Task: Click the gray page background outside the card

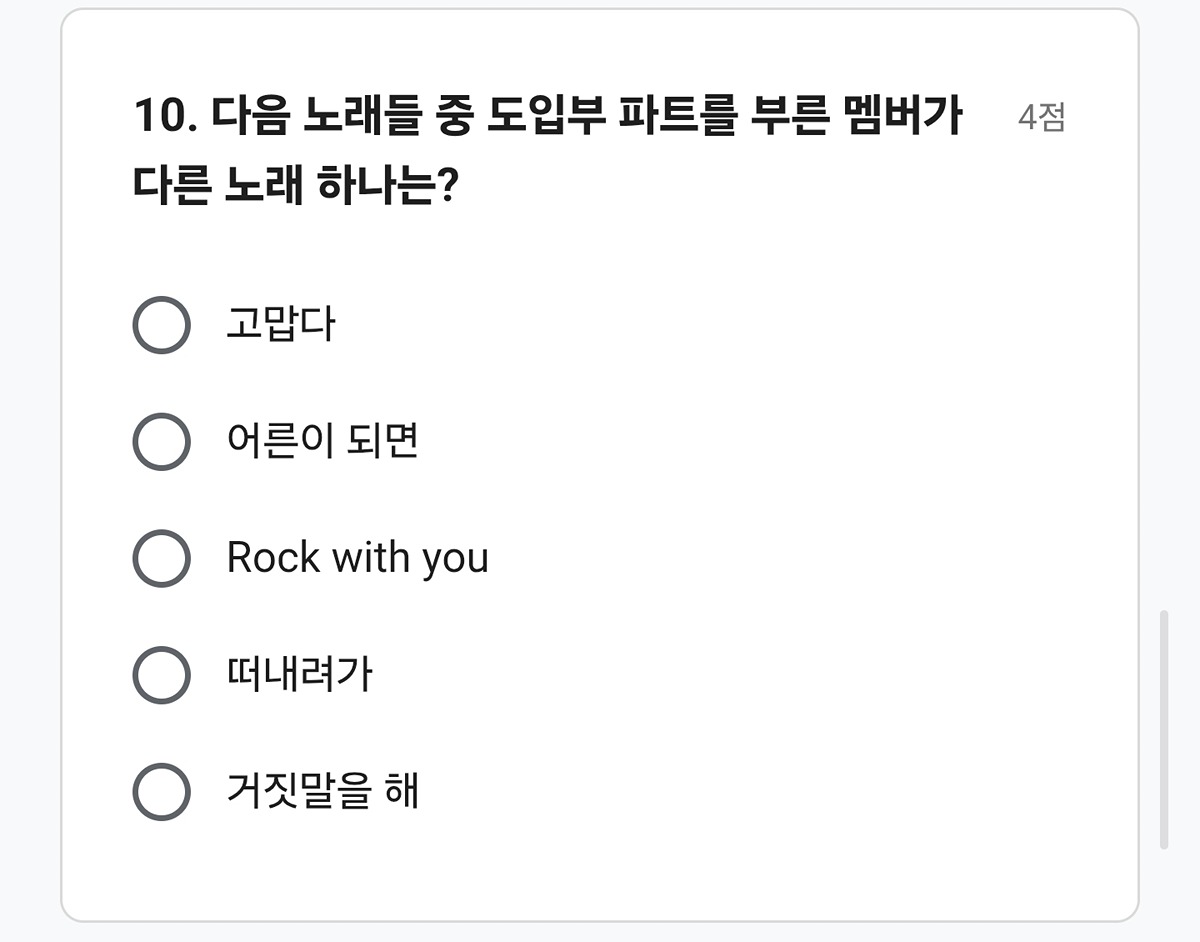Action: [x=28, y=500]
